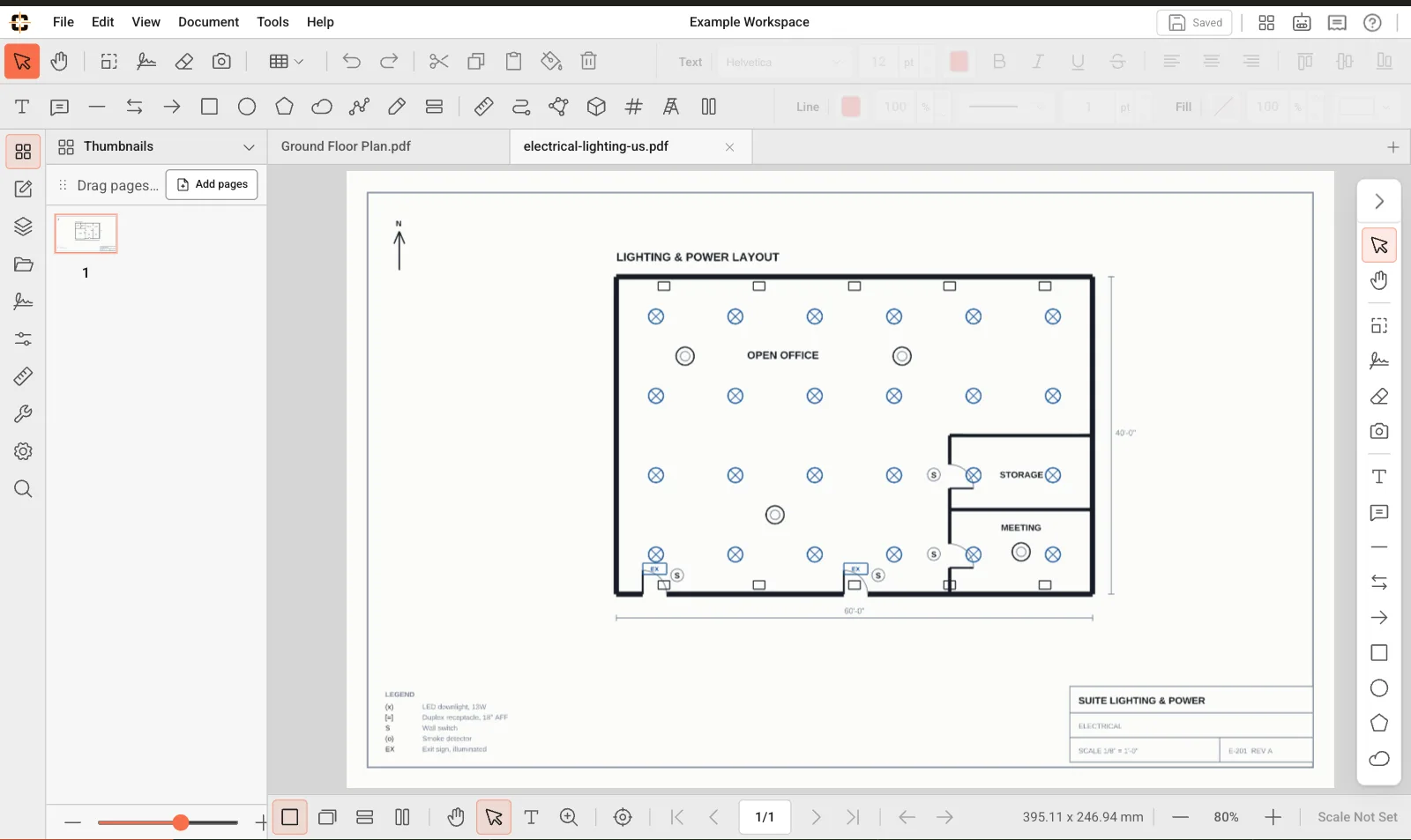Viewport: 1411px width, 840px height.
Task: Toggle continuous scroll view mode
Action: (x=365, y=817)
